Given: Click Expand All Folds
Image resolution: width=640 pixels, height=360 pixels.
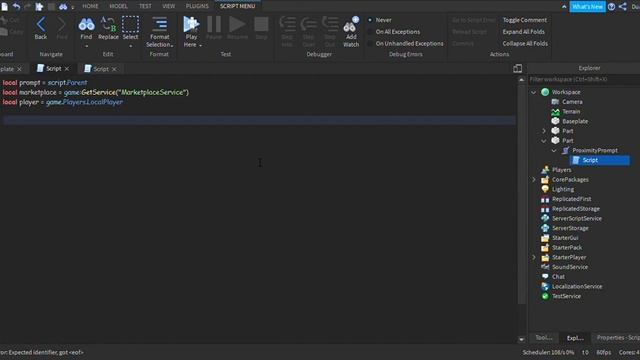Looking at the screenshot, I should (x=524, y=32).
